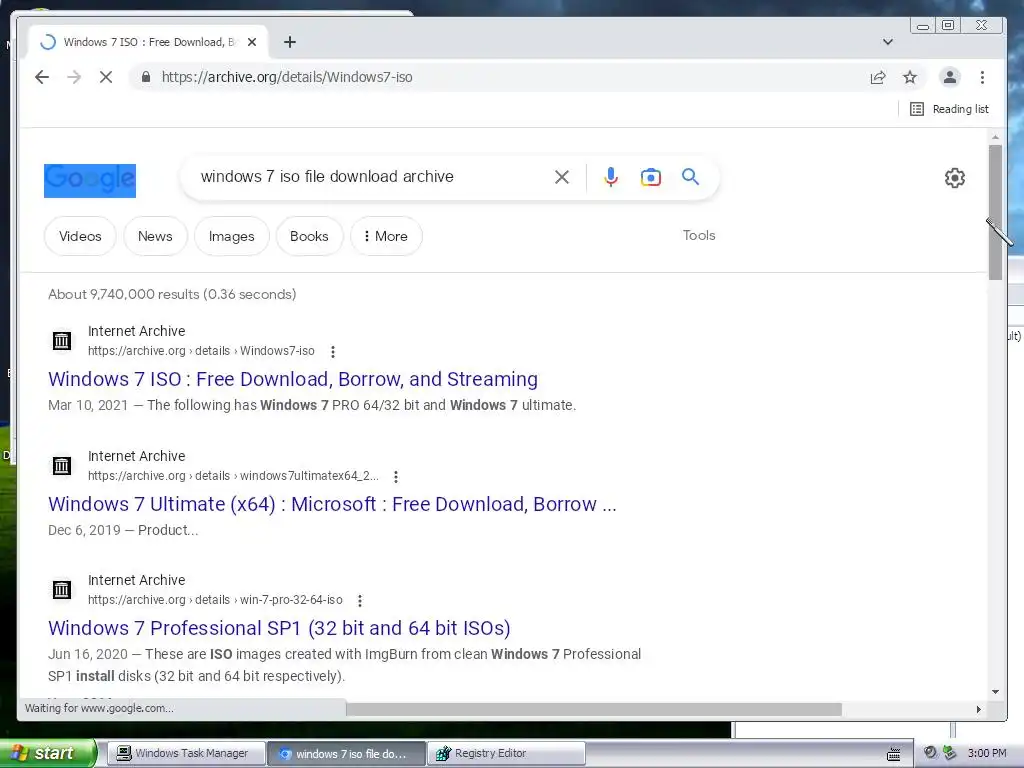Open the Windows start menu
This screenshot has width=1024, height=768.
point(47,753)
